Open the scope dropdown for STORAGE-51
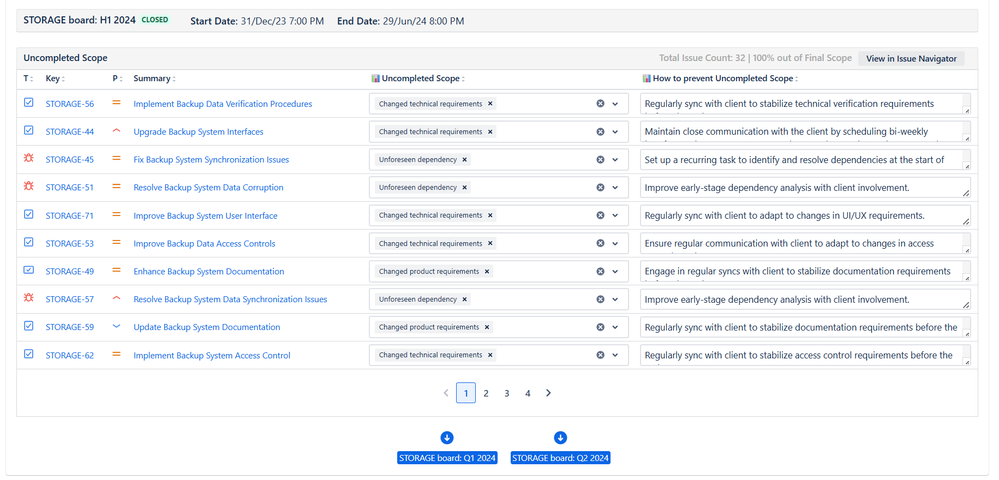The height and width of the screenshot is (480, 999). [615, 187]
